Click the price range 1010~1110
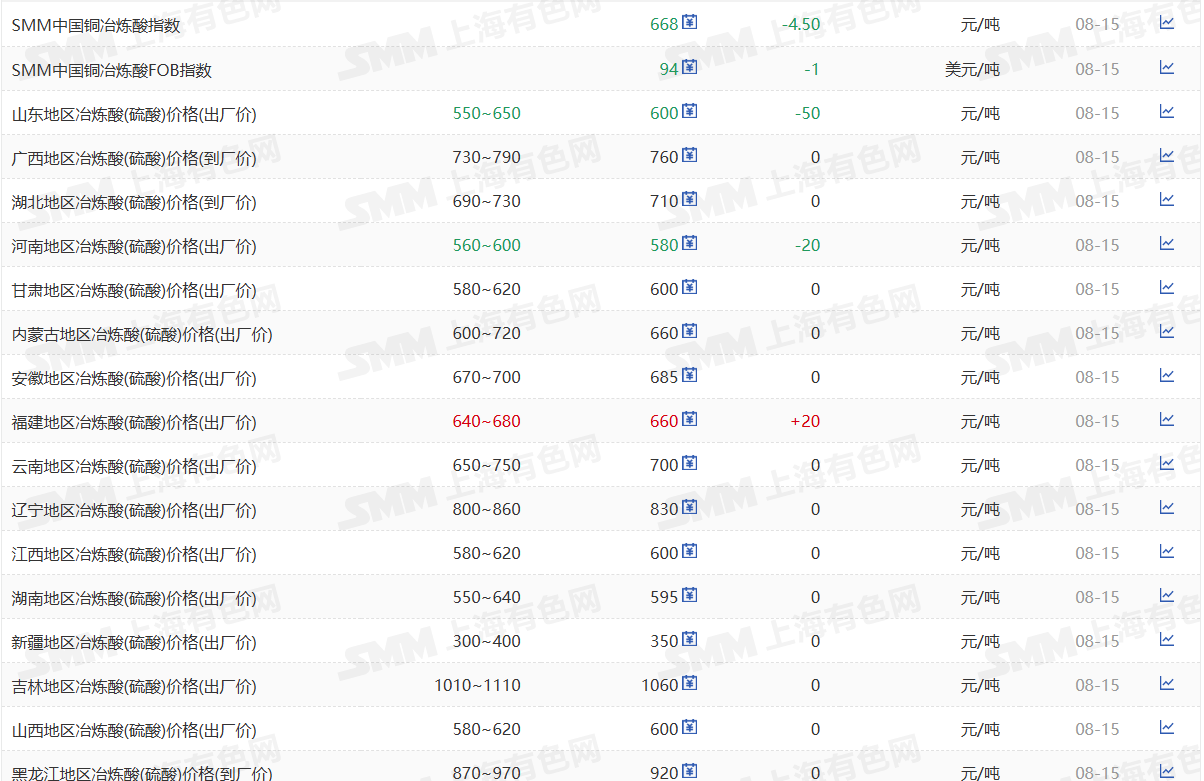This screenshot has height=781, width=1204. [478, 685]
